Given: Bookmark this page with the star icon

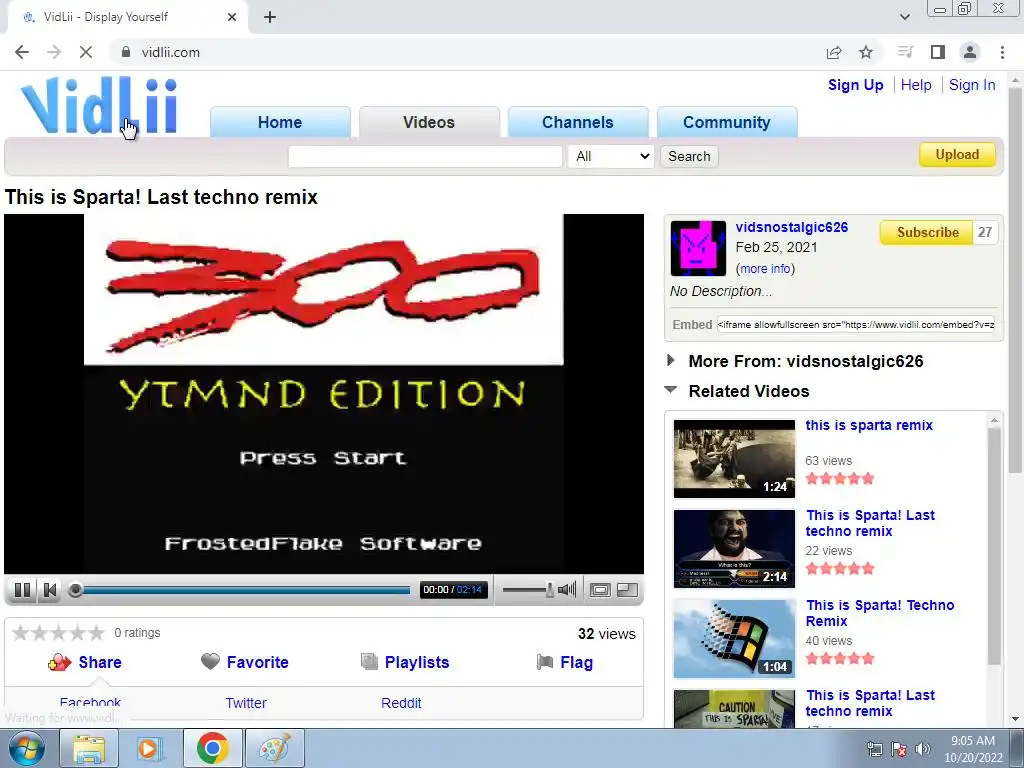Looking at the screenshot, I should (866, 52).
